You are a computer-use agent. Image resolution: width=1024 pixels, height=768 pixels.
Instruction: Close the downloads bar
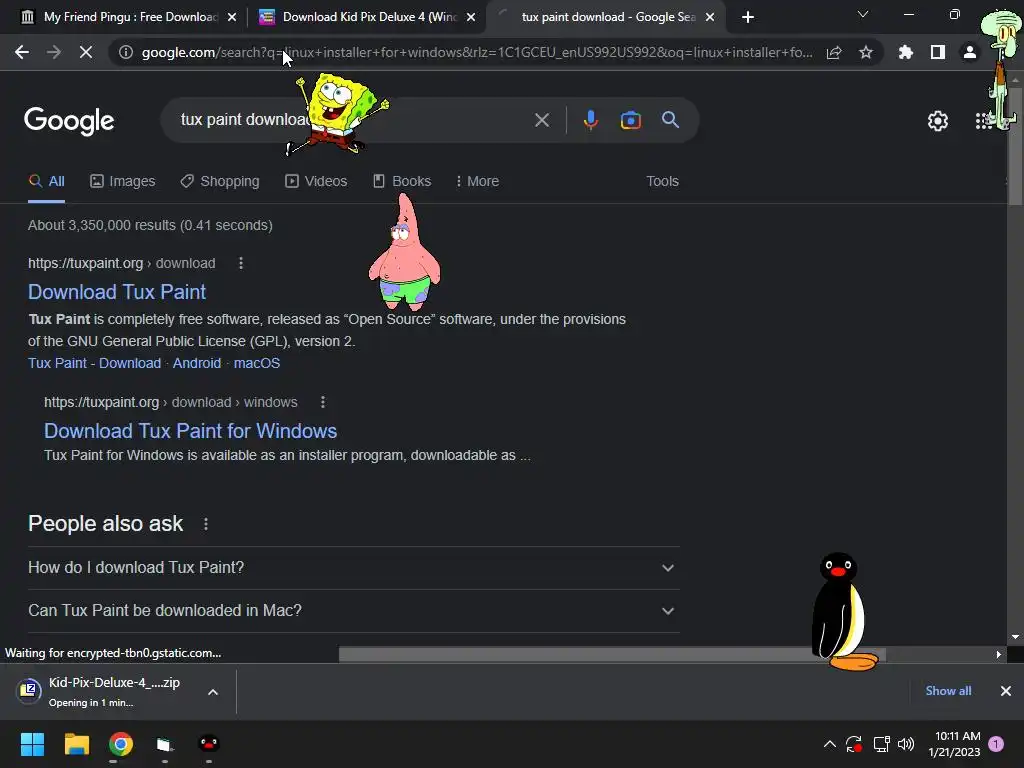click(1006, 691)
